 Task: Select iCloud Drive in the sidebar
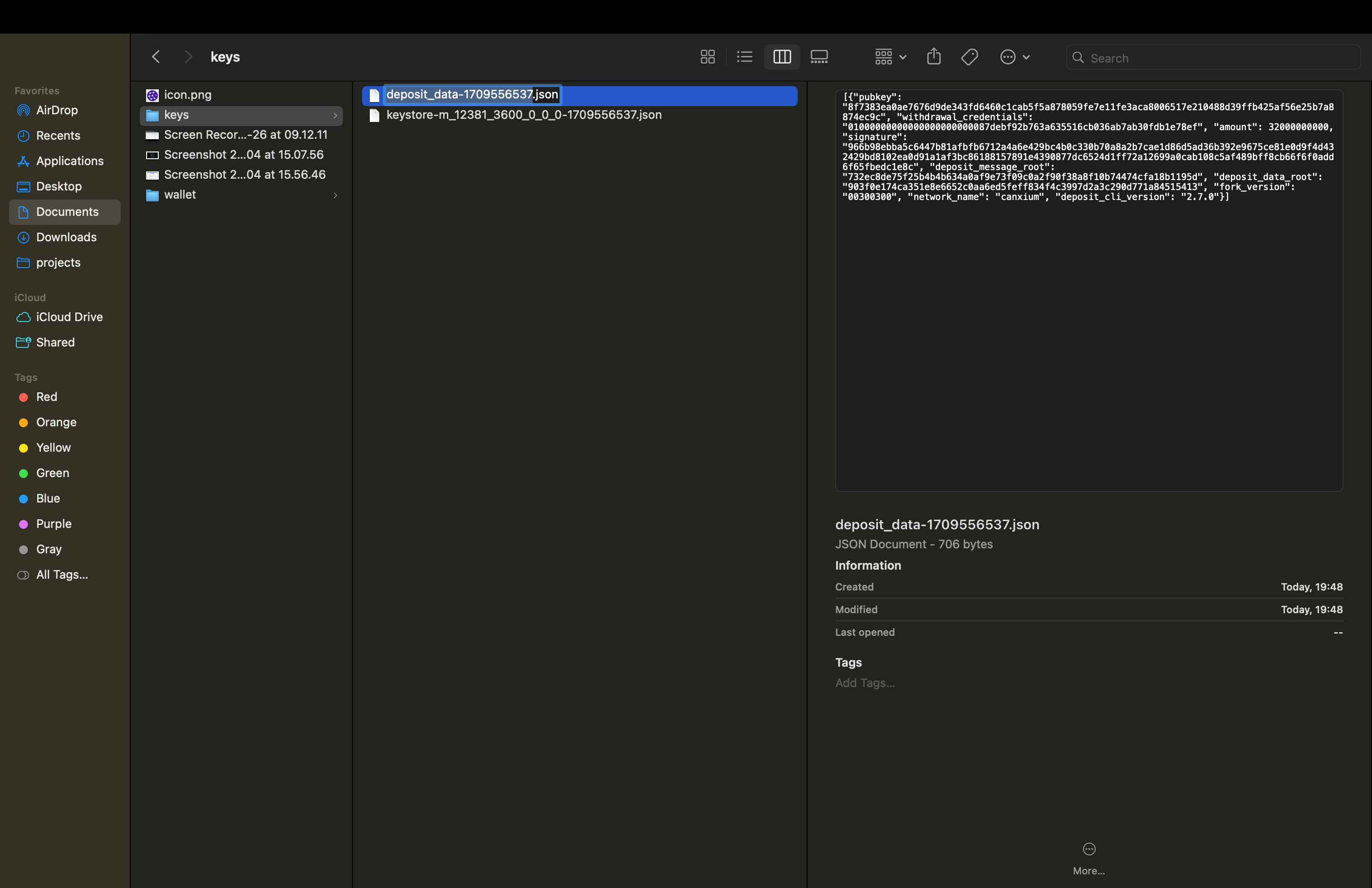point(69,317)
